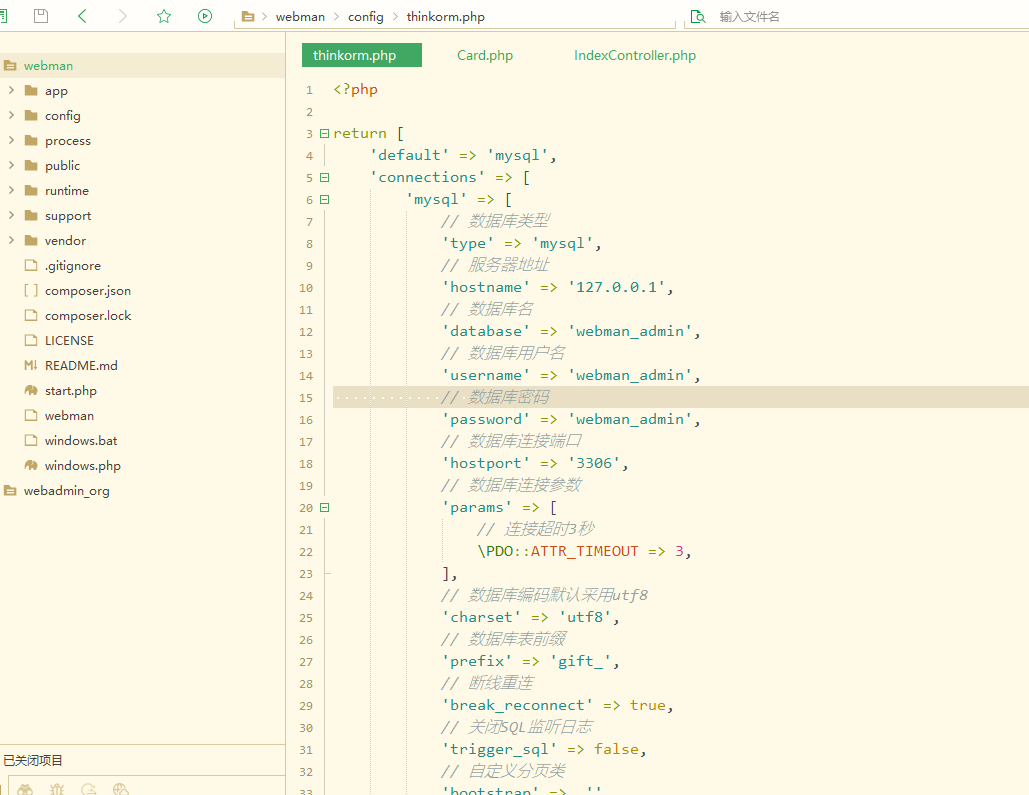The width and height of the screenshot is (1029, 795).
Task: Expand the support folder
Action: pos(11,215)
